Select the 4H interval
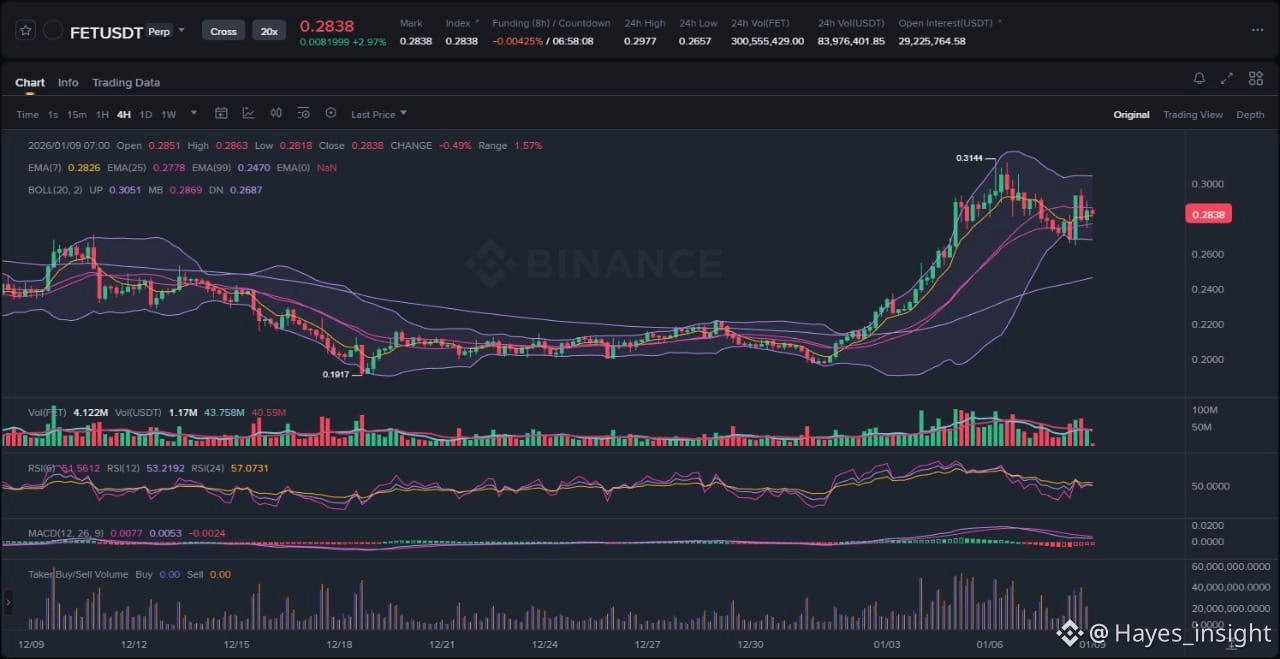Viewport: 1280px width, 659px height. 124,115
